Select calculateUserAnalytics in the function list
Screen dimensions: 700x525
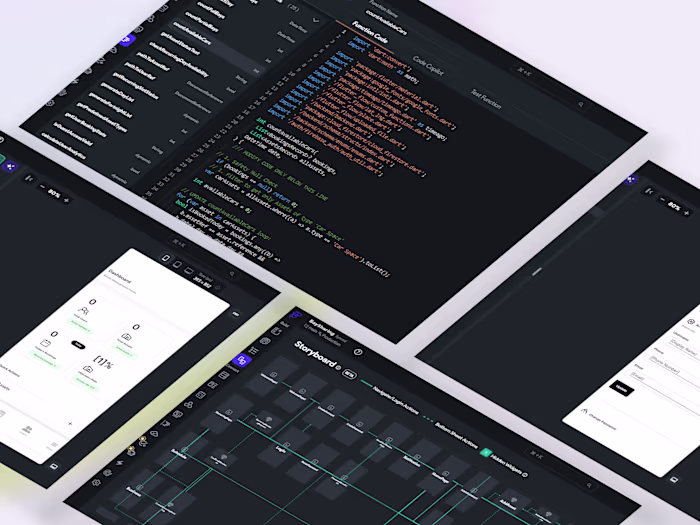(x=63, y=145)
